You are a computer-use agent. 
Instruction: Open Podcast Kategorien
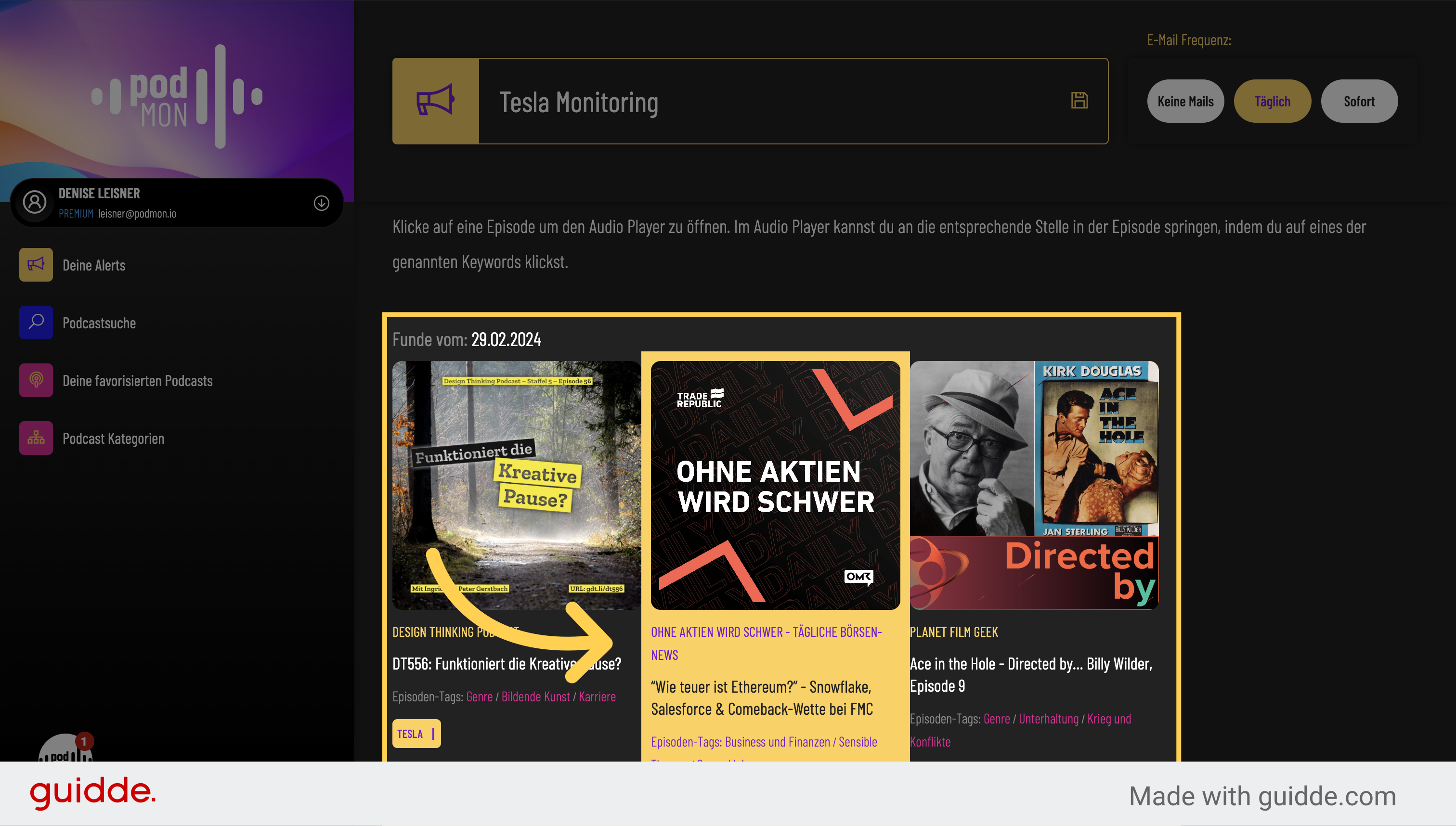(x=114, y=439)
